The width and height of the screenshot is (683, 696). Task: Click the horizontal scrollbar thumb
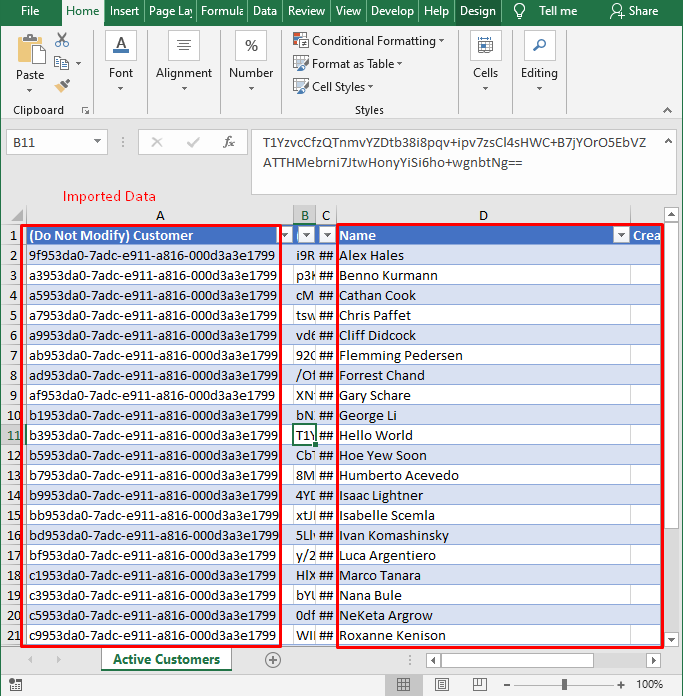coord(517,660)
